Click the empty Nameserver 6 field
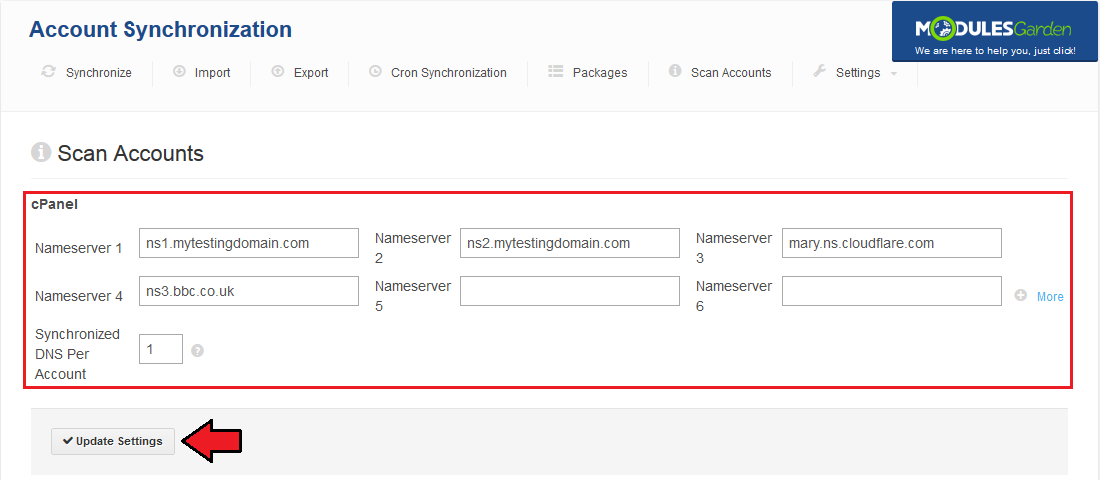 [x=892, y=291]
